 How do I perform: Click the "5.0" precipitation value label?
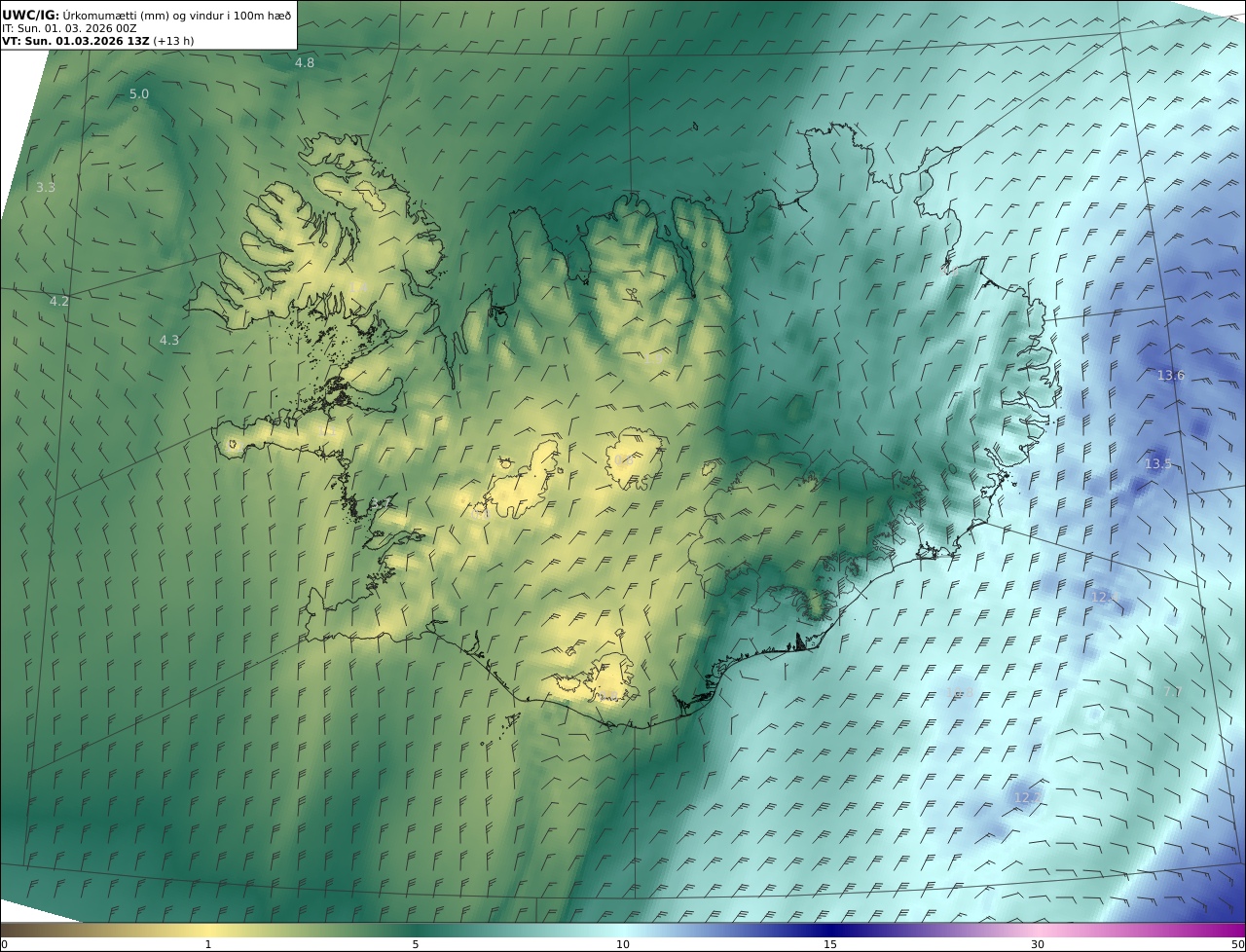[x=139, y=94]
